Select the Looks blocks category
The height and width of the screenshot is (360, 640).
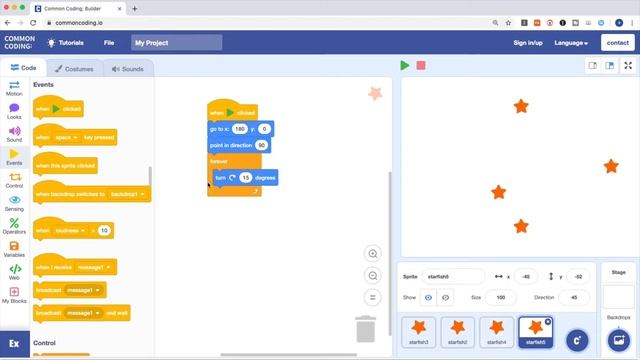pos(14,111)
